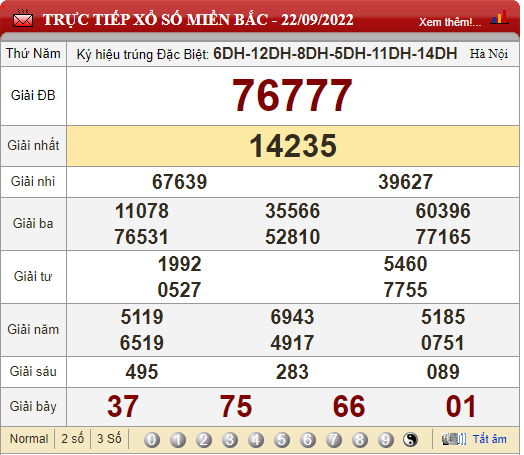Click seventh prize number 37
This screenshot has height=455, width=524.
[x=123, y=407]
